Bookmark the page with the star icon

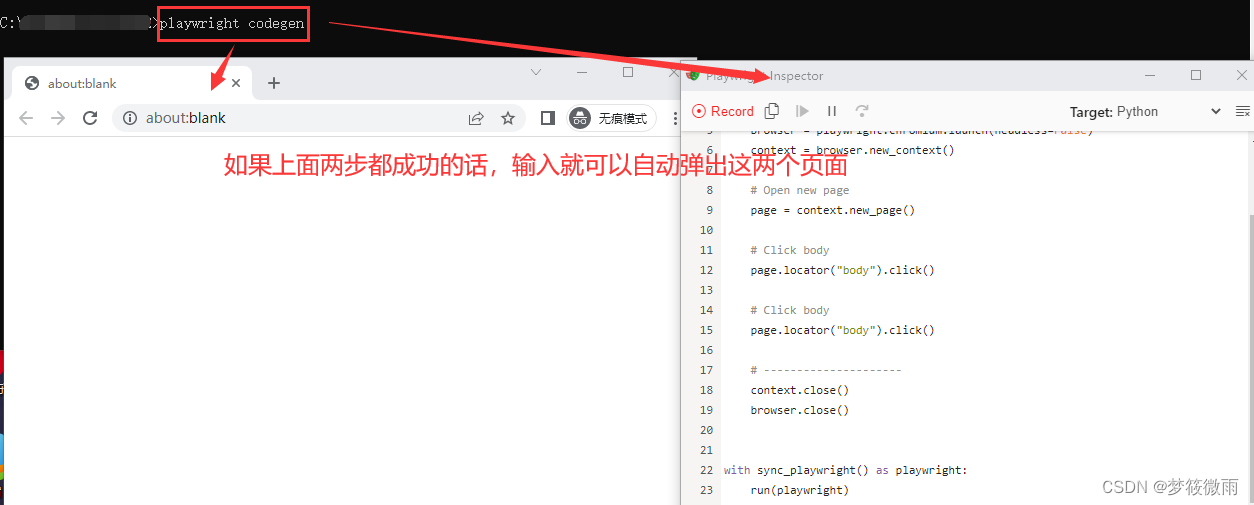coord(508,118)
